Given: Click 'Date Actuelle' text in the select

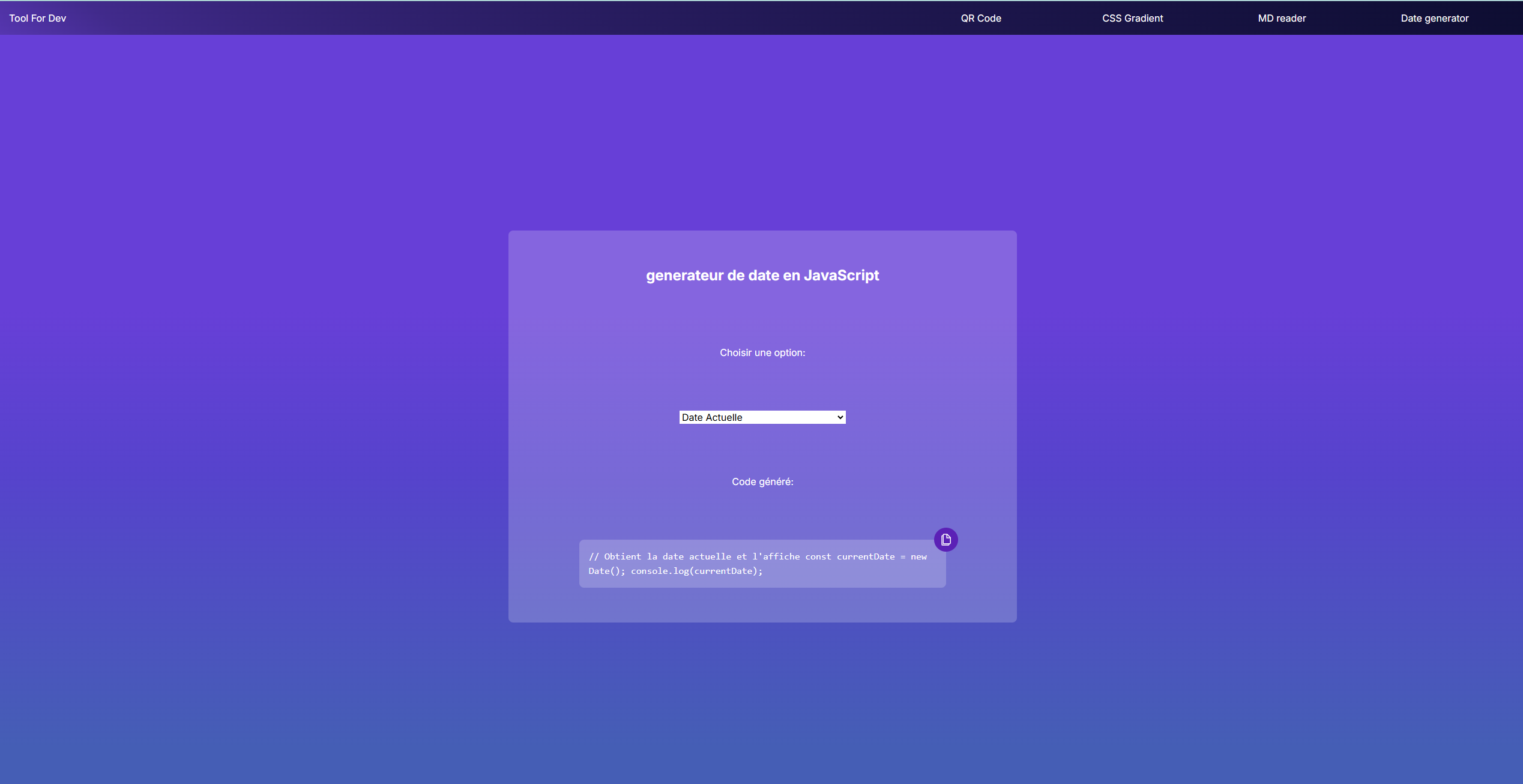Looking at the screenshot, I should (x=712, y=417).
